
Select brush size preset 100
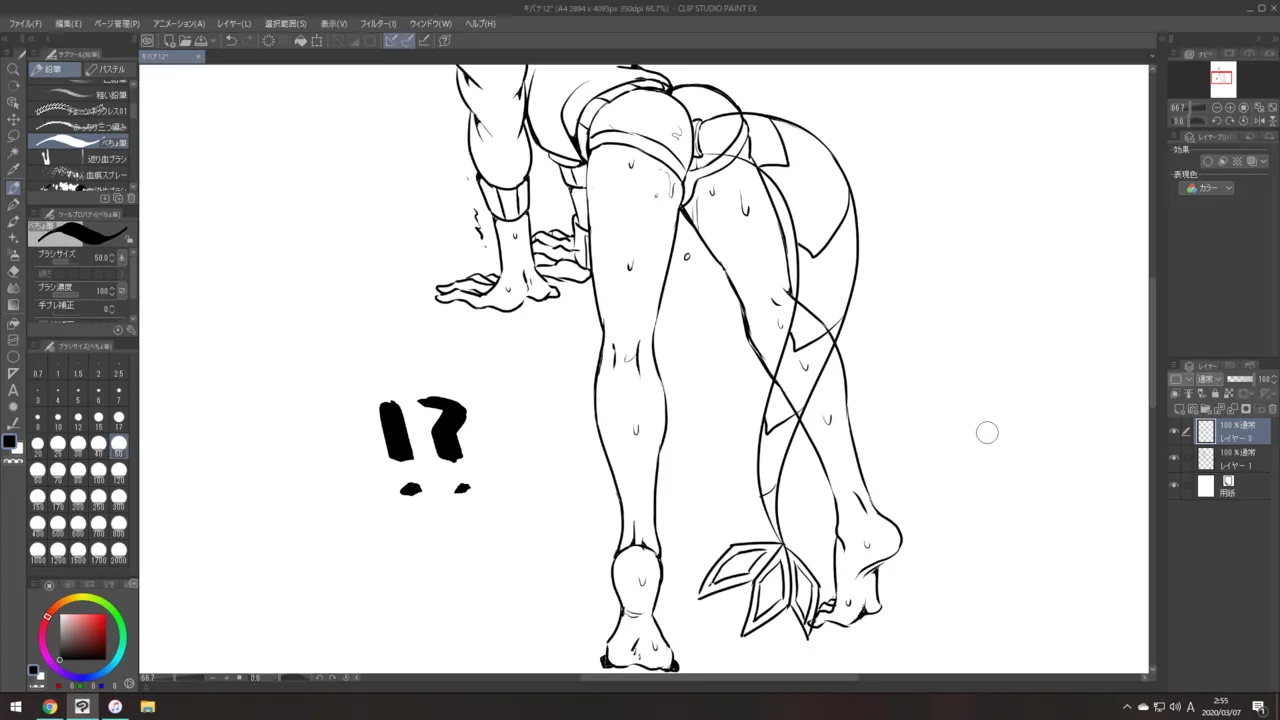coord(98,469)
